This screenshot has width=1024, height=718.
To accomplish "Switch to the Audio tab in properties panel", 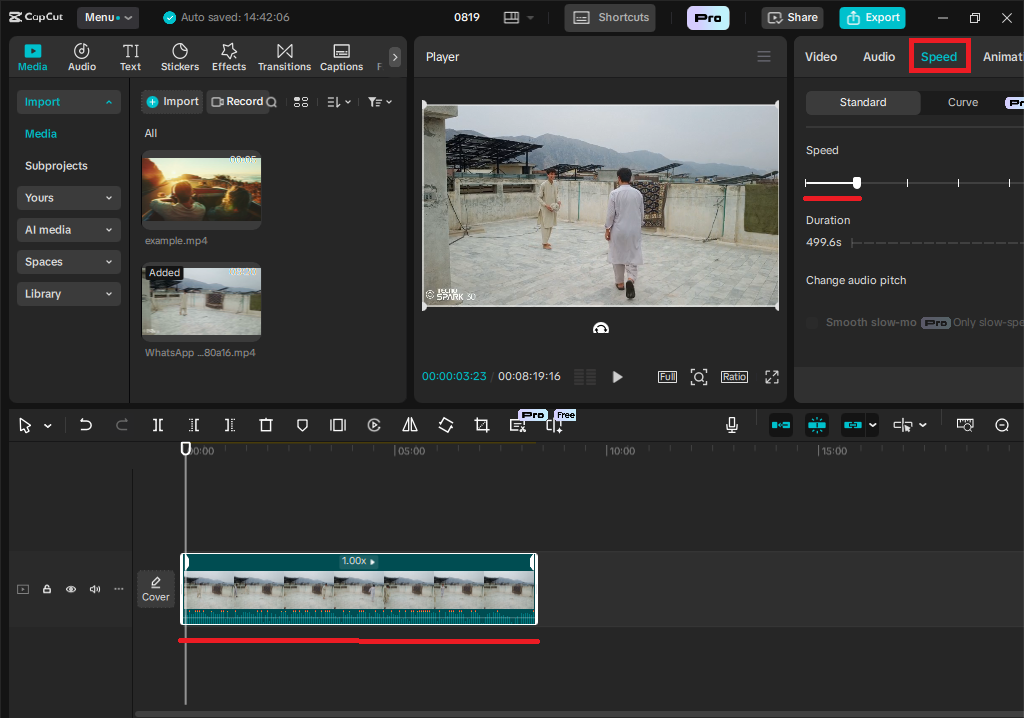I will pos(879,57).
